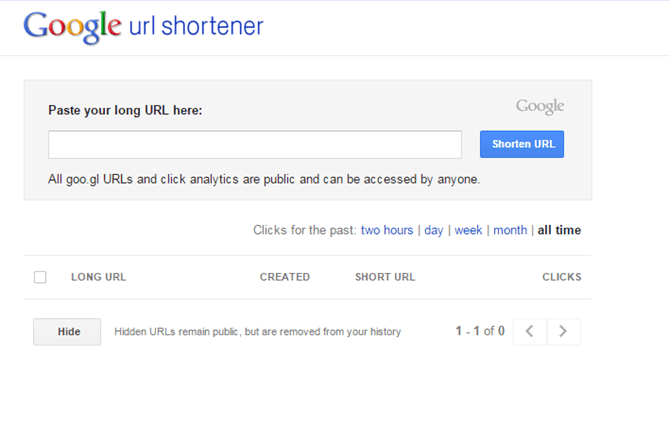670x429 pixels.
Task: Click the Shorten URL button
Action: 522,144
